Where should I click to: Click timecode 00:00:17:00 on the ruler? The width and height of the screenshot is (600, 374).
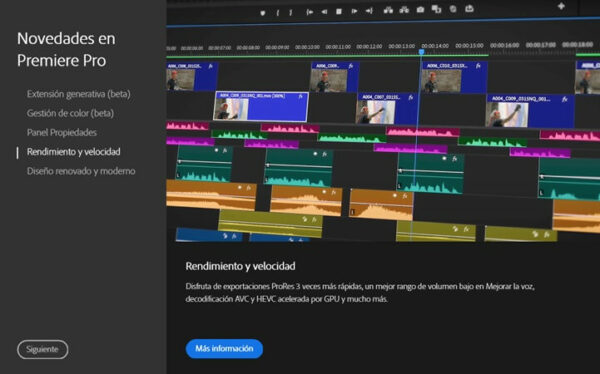541,44
